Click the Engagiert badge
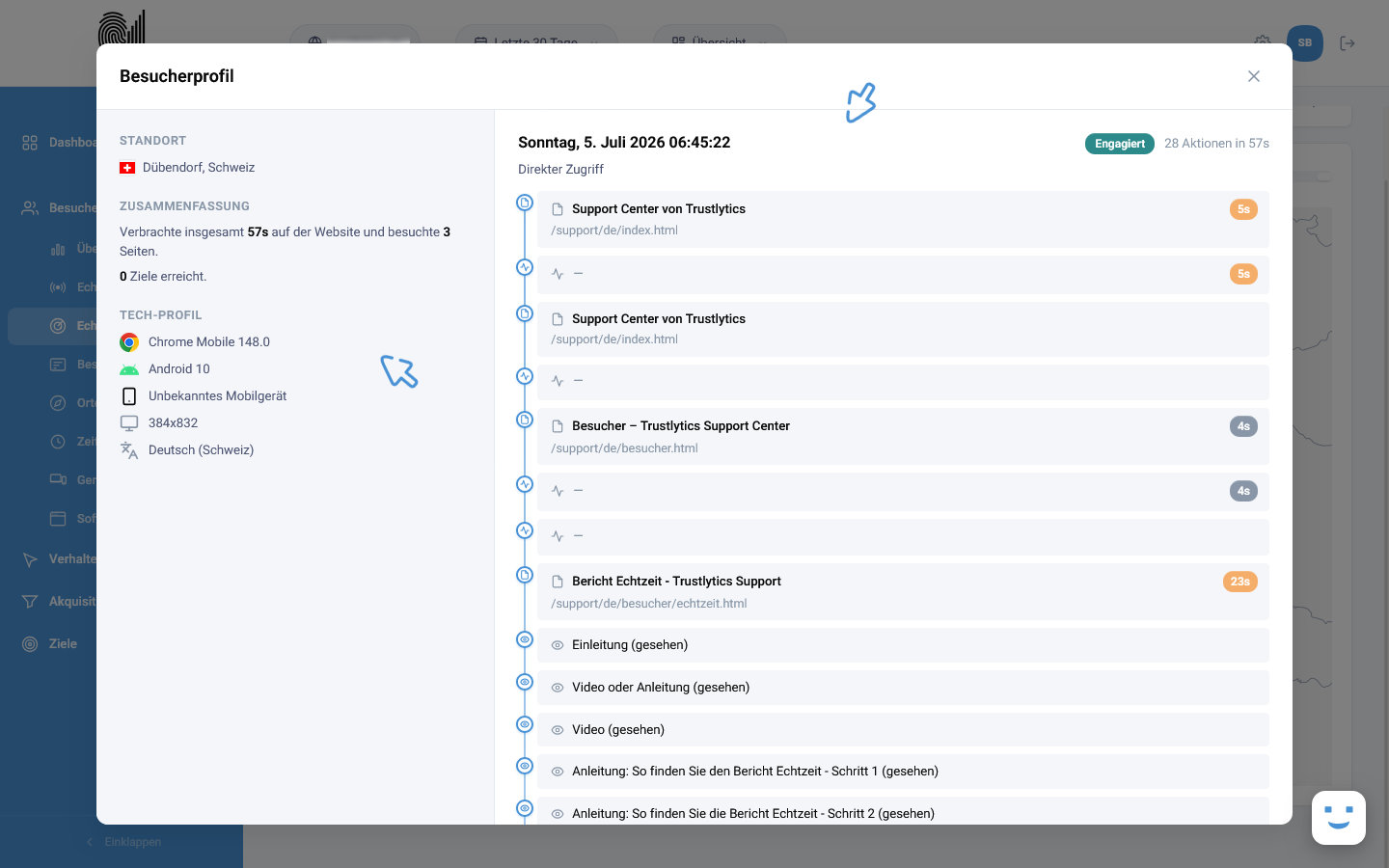 click(1119, 144)
